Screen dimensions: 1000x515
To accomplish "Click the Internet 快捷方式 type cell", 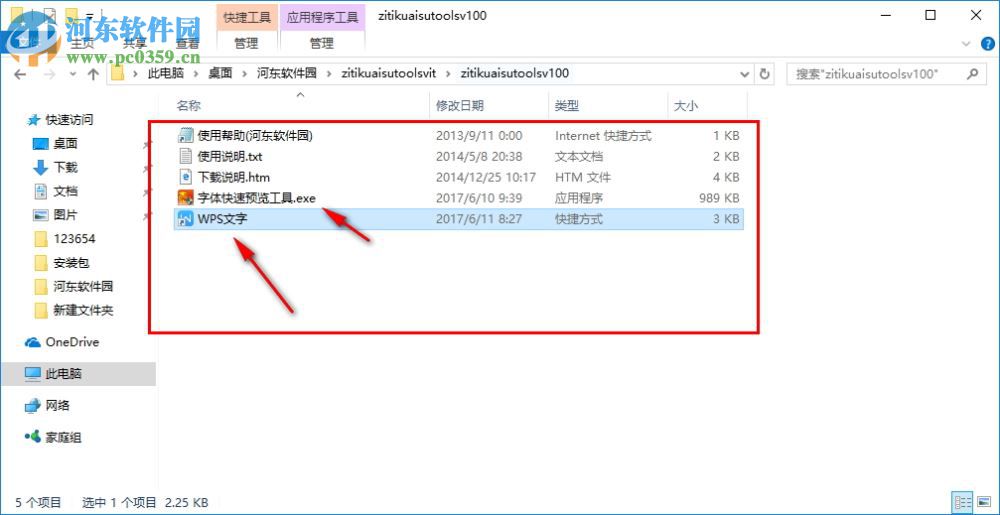I will [603, 136].
